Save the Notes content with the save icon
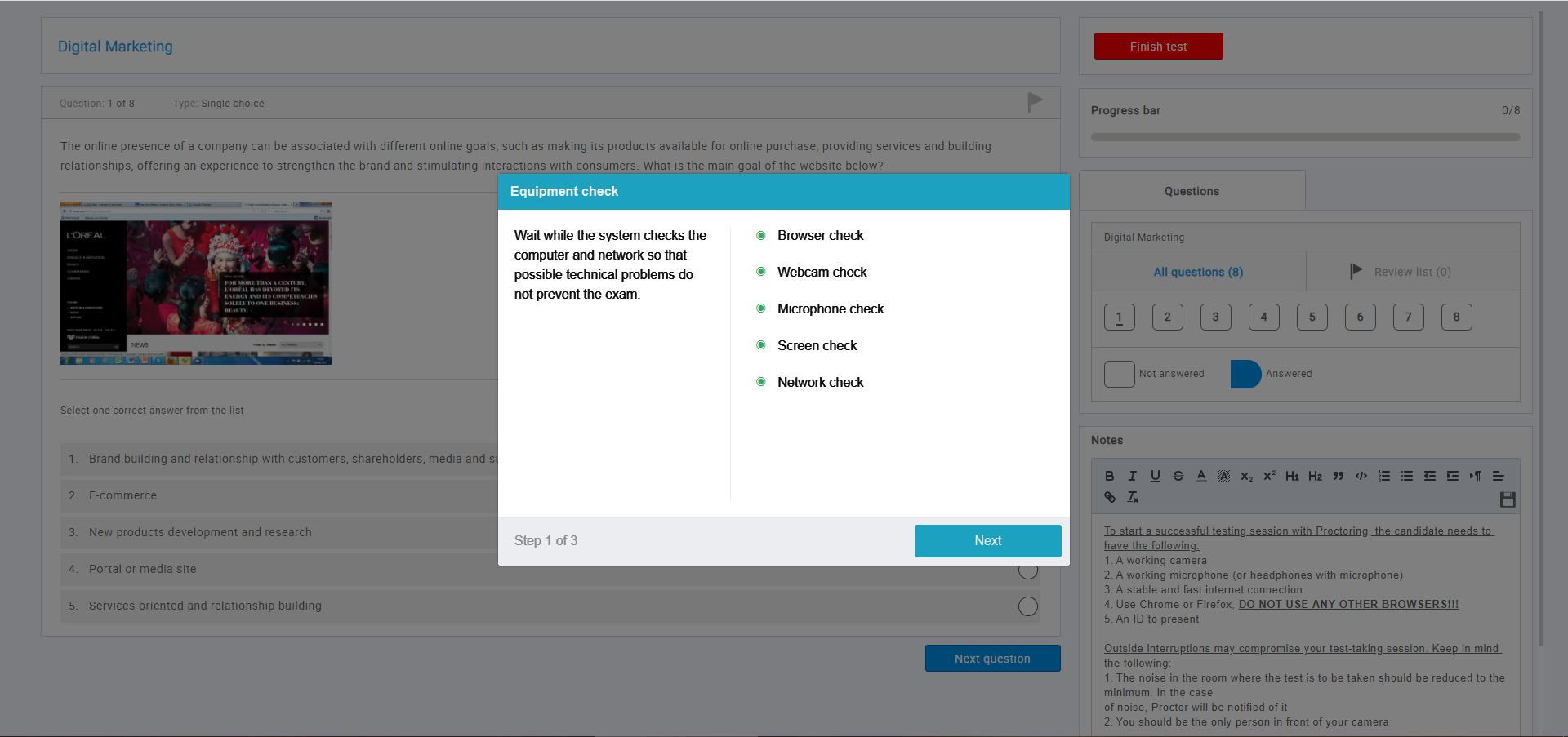 pos(1508,499)
